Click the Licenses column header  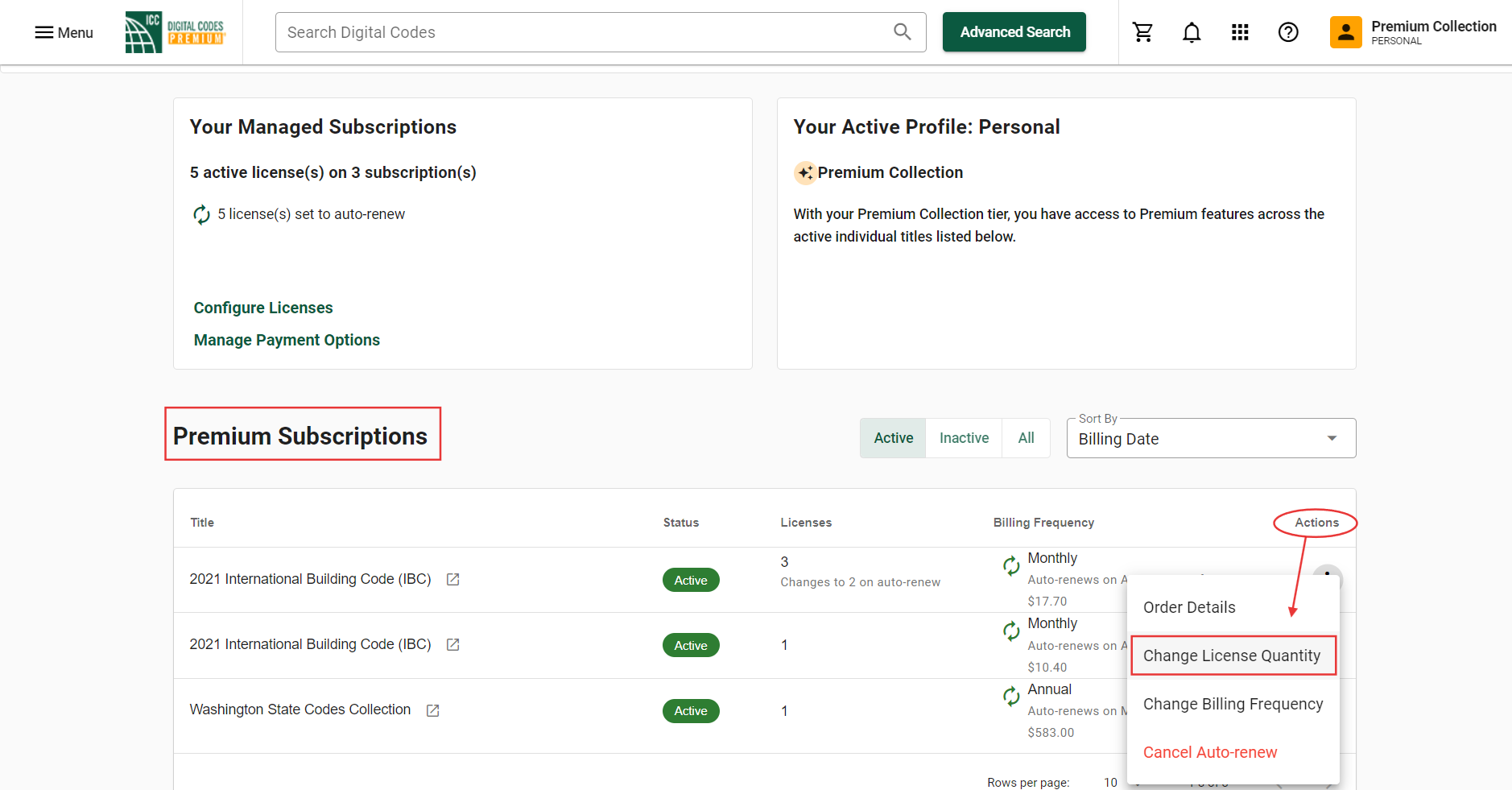[806, 523]
